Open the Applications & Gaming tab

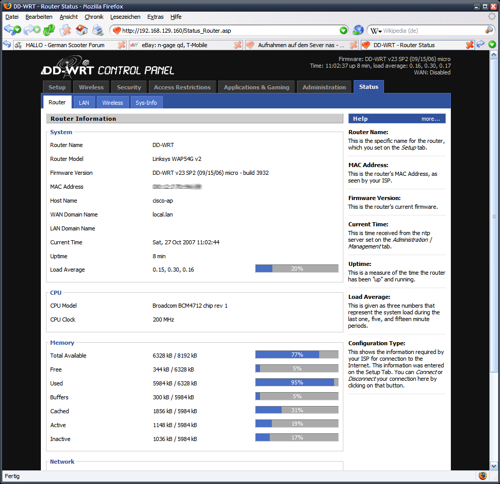[256, 87]
